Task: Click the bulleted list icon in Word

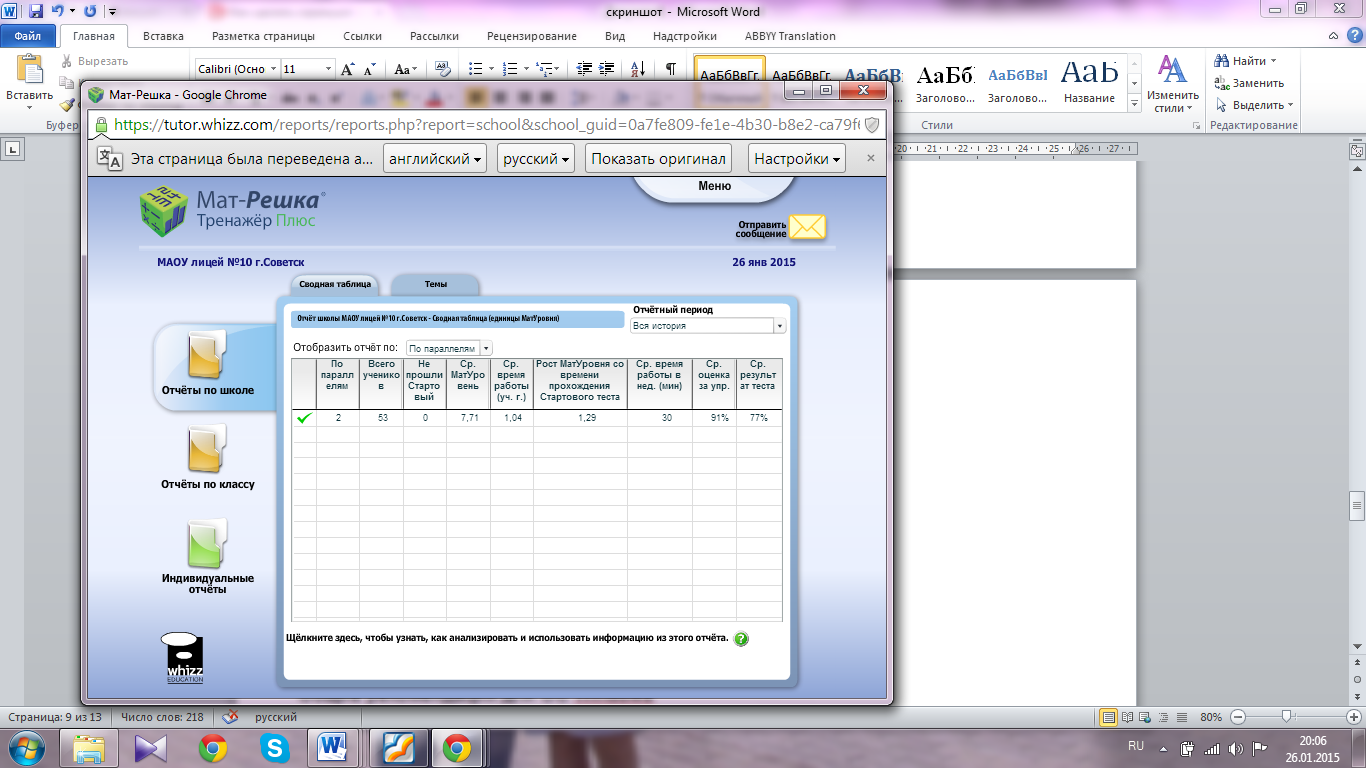Action: pyautogui.click(x=476, y=69)
